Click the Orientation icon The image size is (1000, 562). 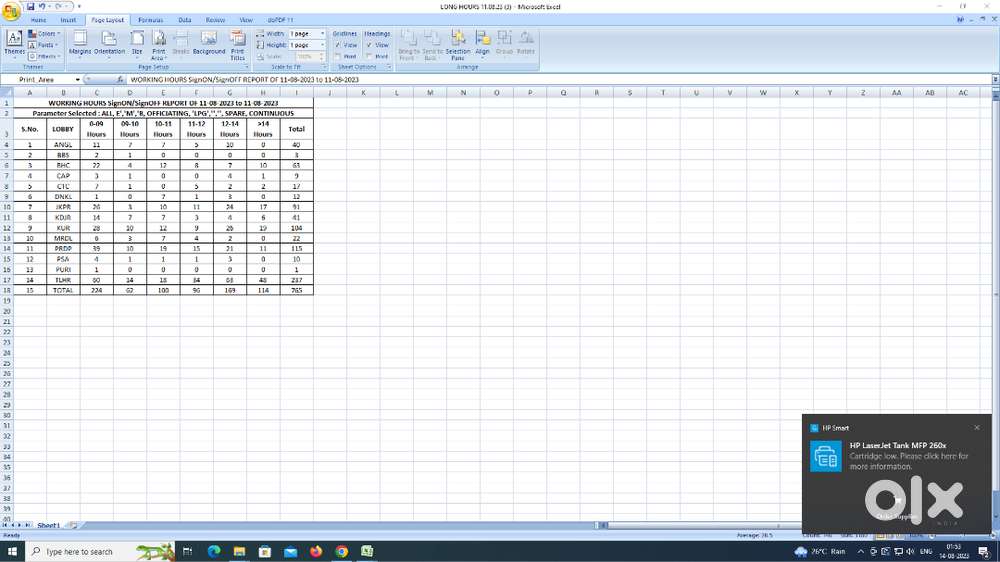(x=109, y=42)
